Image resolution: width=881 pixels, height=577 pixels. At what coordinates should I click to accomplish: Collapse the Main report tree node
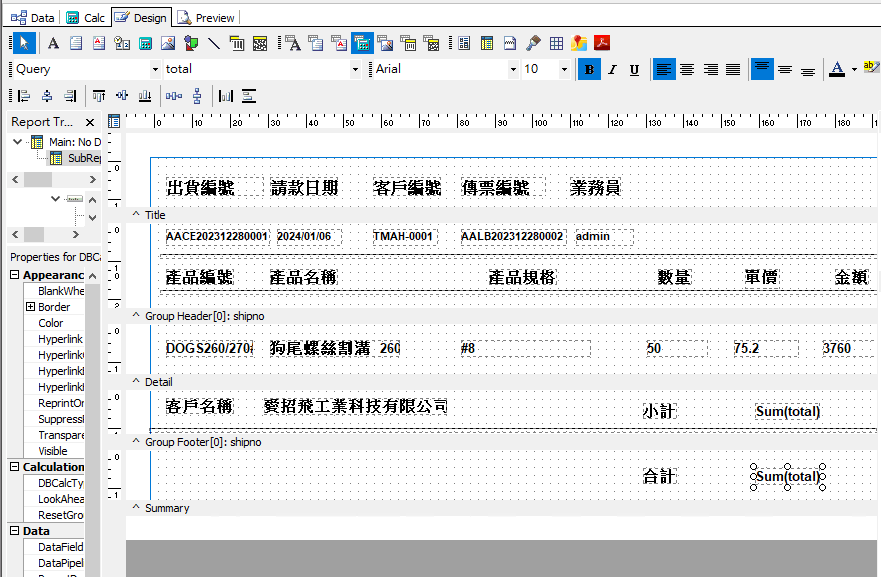pos(17,142)
